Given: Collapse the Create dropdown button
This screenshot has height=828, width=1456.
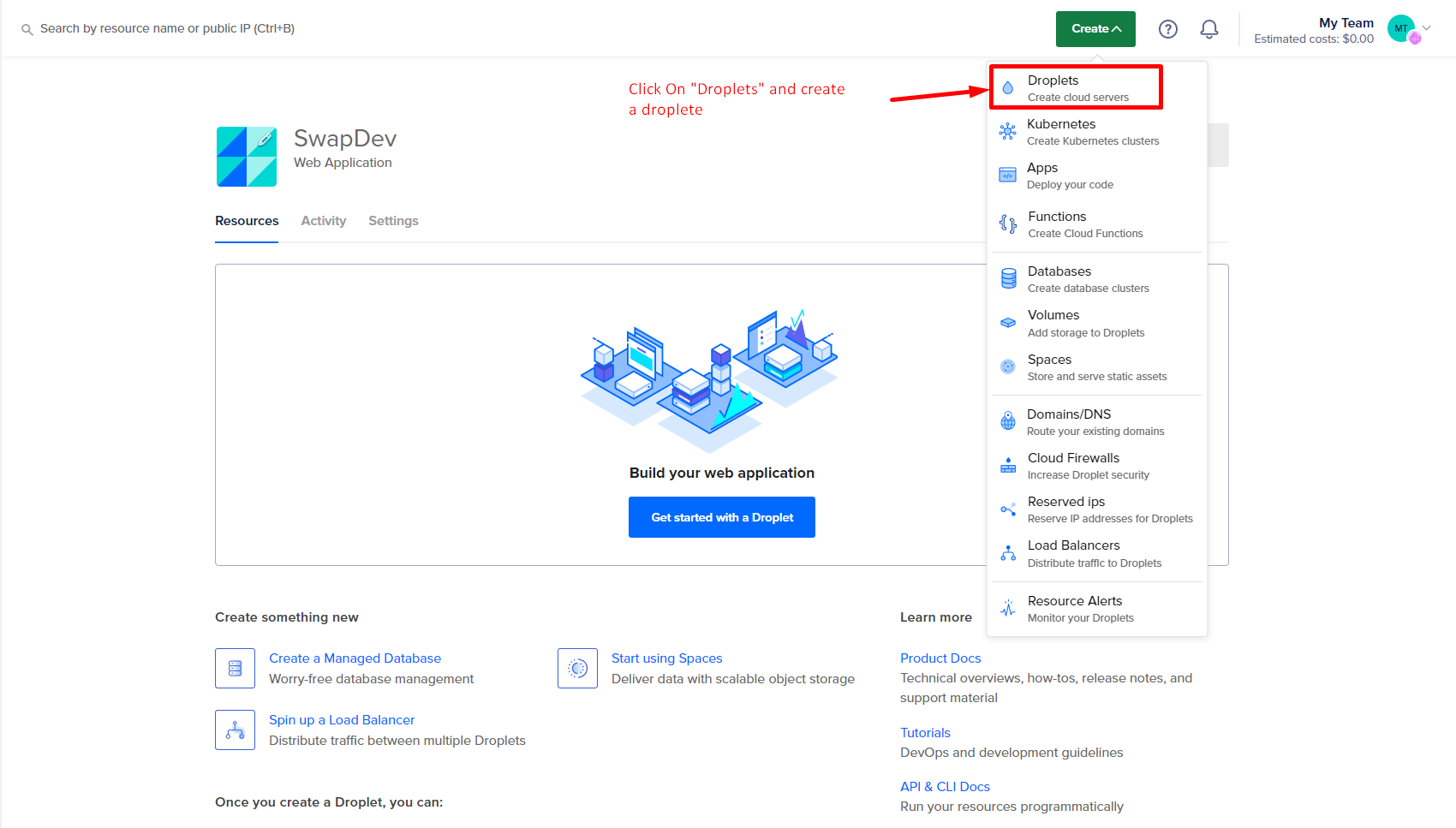Looking at the screenshot, I should click(x=1095, y=29).
